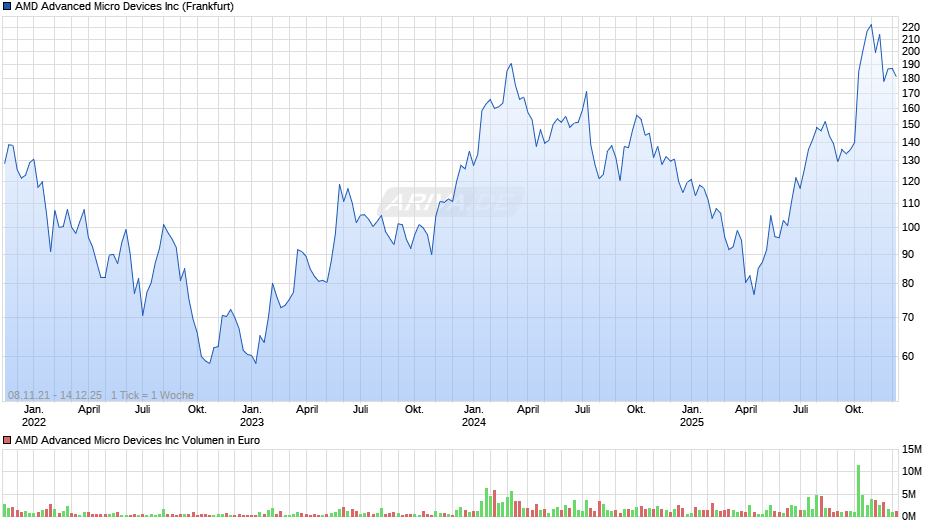Click the 220 price axis label
The height and width of the screenshot is (526, 940).
pos(911,28)
